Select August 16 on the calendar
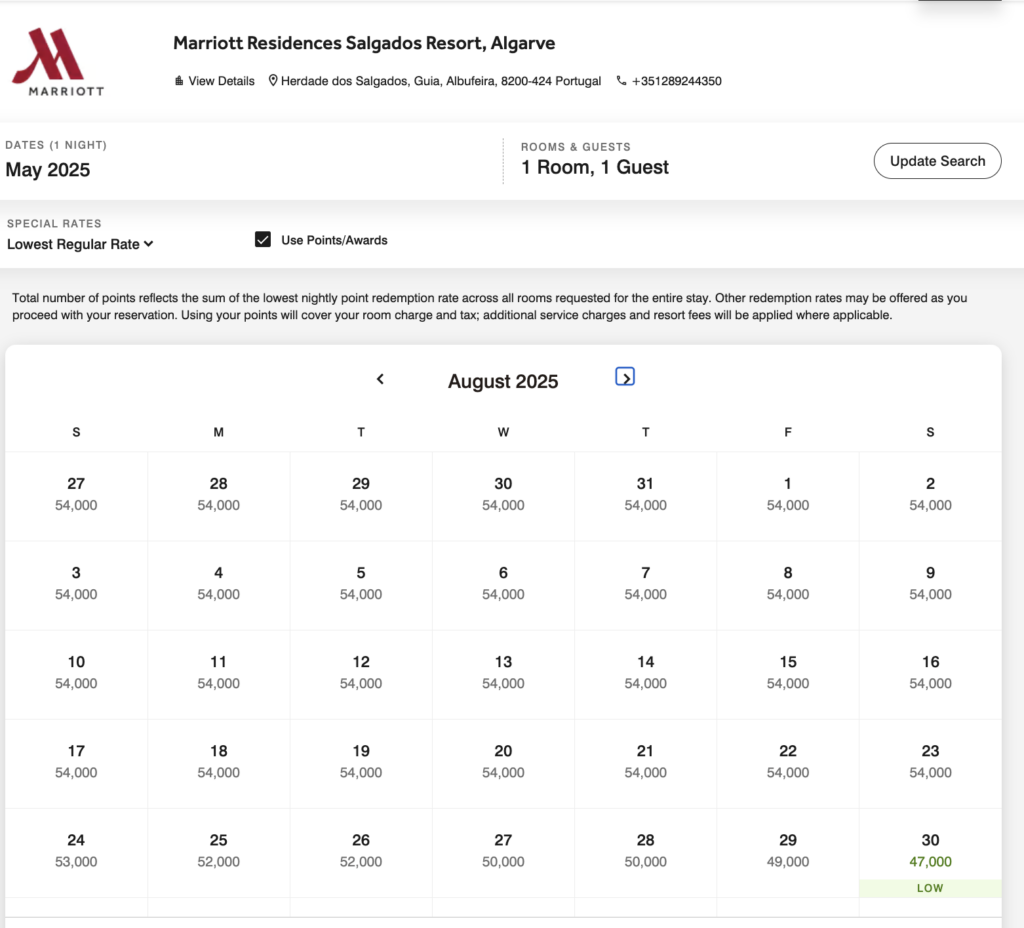This screenshot has width=1024, height=928. 930,674
